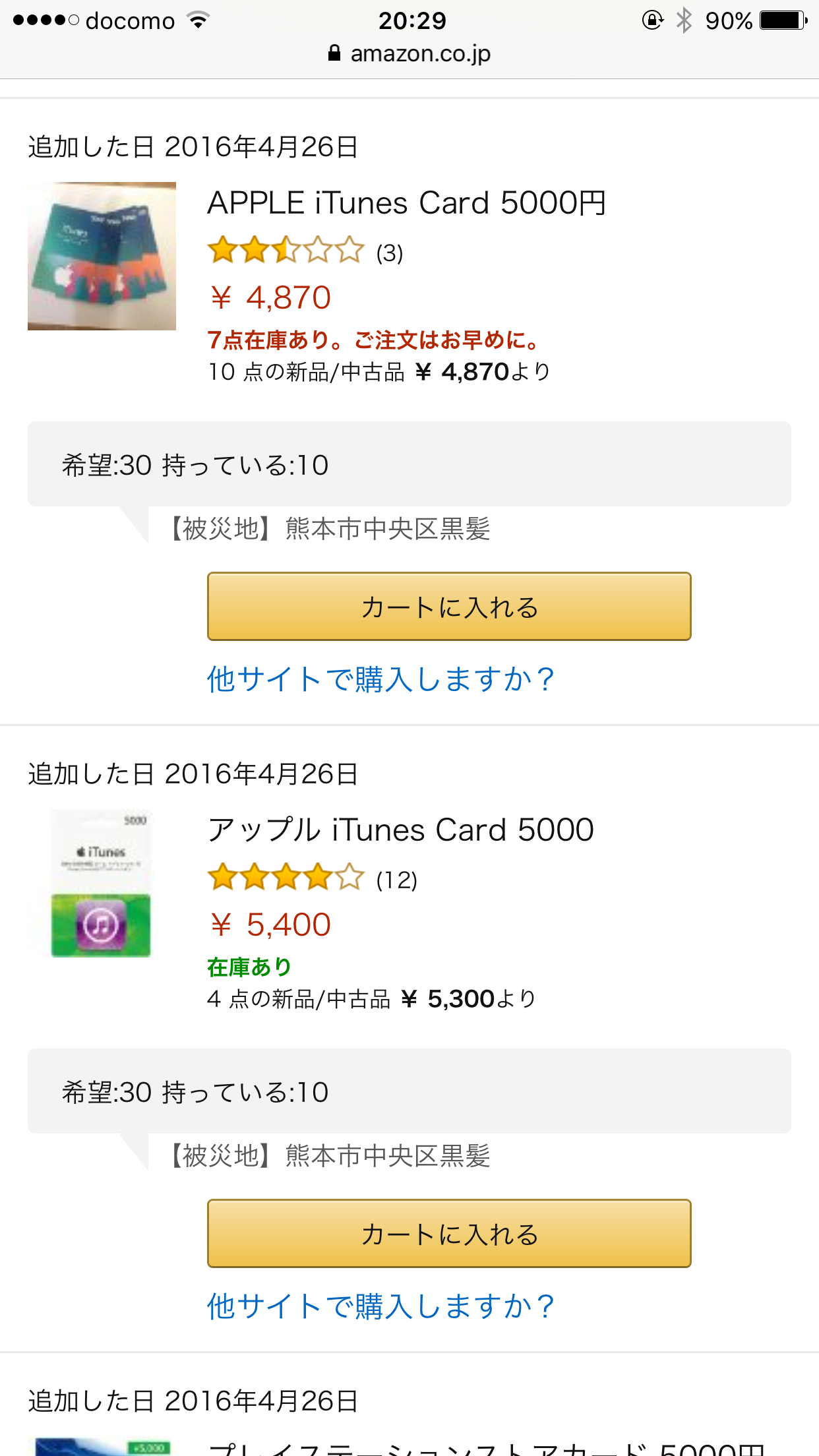
Task: View star rating of APPLE iTunes Card 5000円
Action: coord(286,251)
